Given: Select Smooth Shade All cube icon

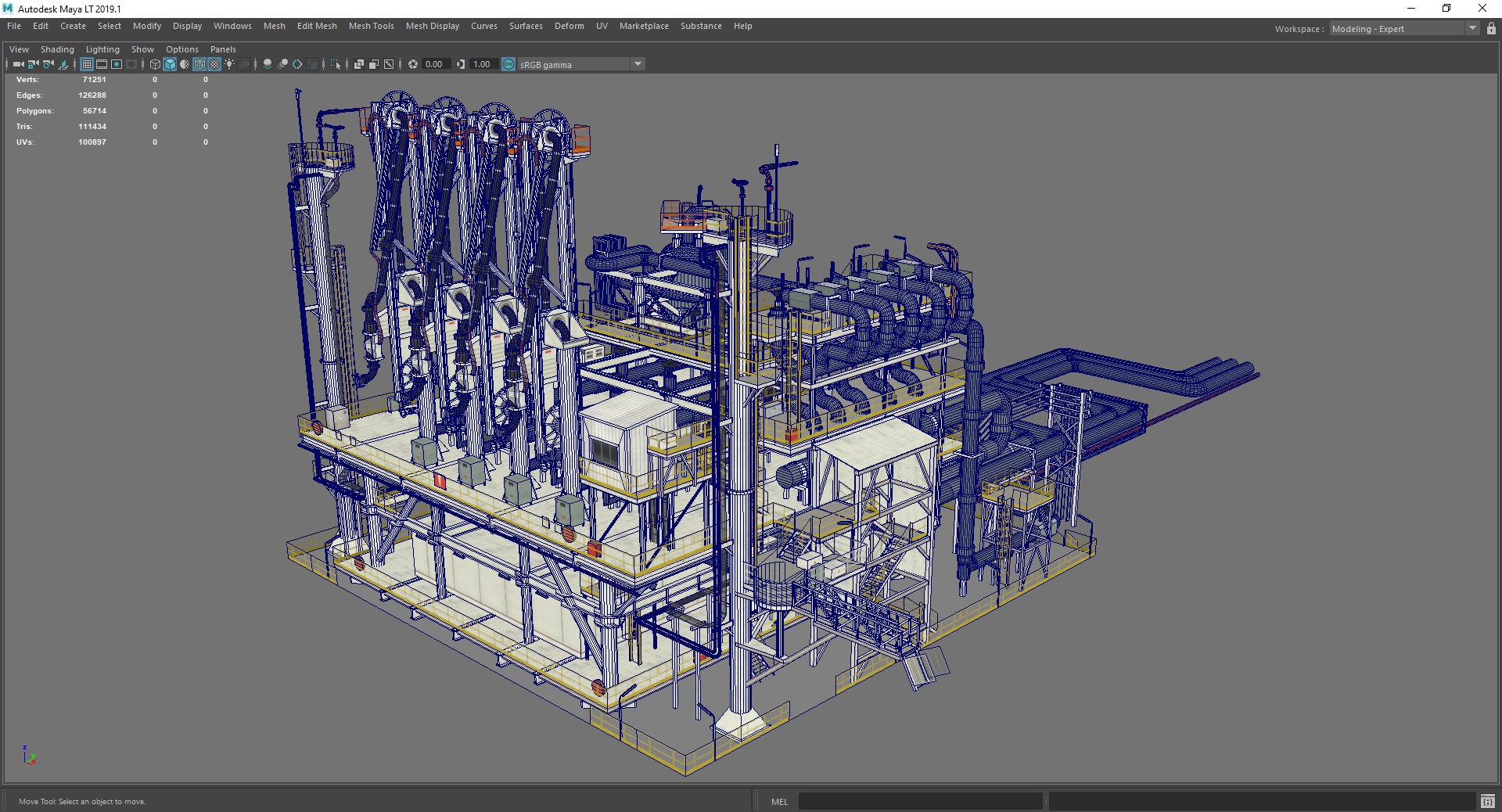Looking at the screenshot, I should (170, 64).
